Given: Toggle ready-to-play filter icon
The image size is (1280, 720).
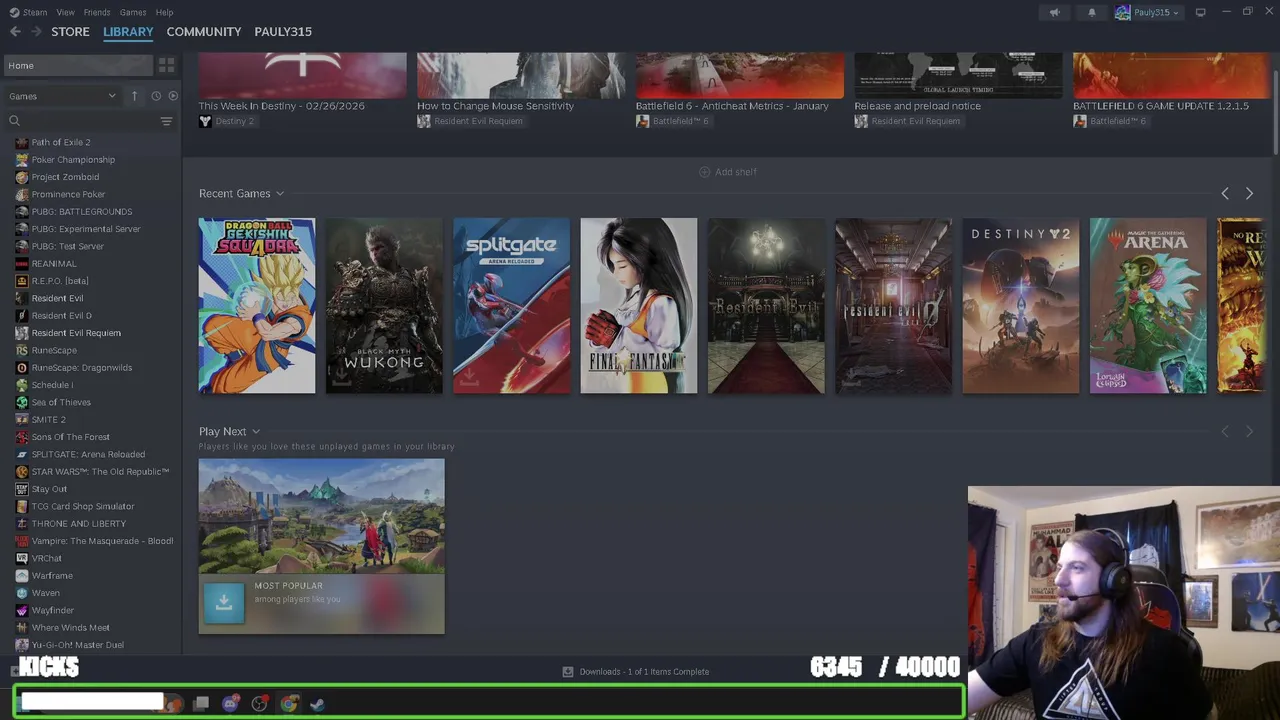Looking at the screenshot, I should tap(173, 96).
